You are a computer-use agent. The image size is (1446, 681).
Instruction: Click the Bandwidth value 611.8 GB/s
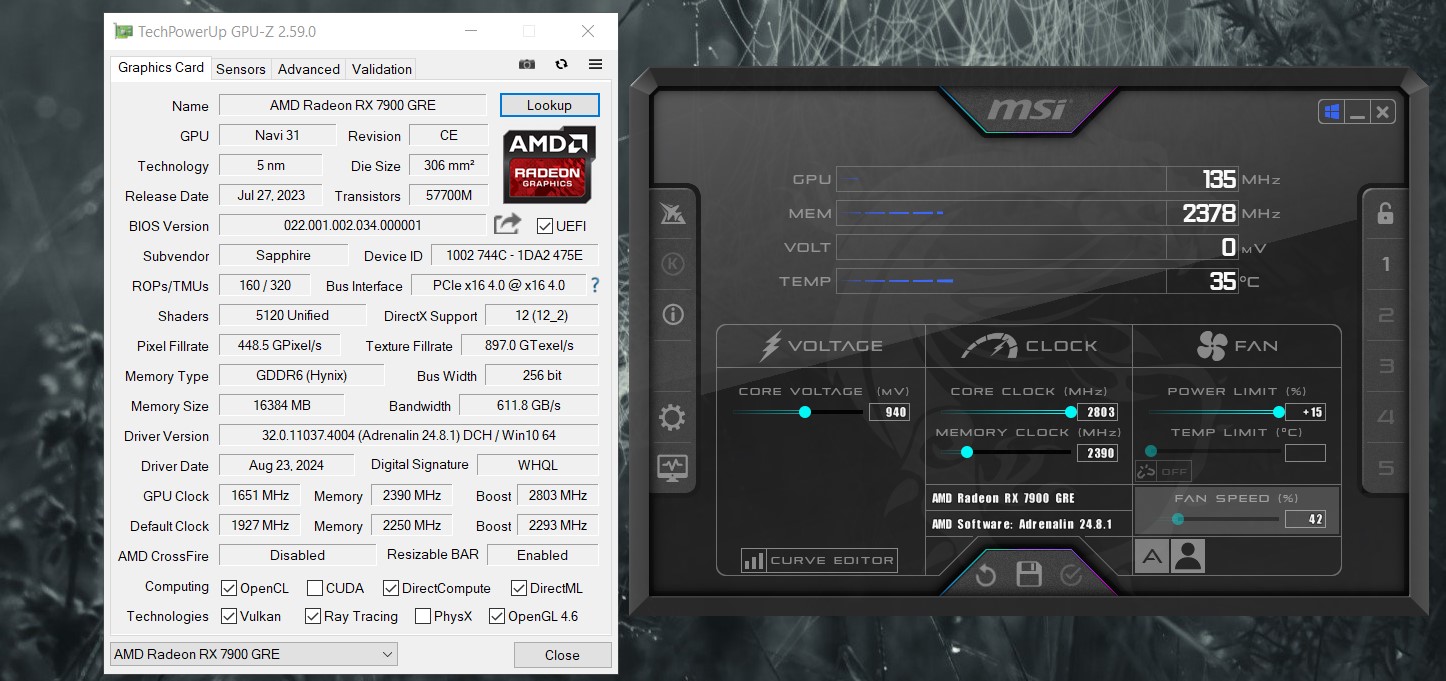528,405
